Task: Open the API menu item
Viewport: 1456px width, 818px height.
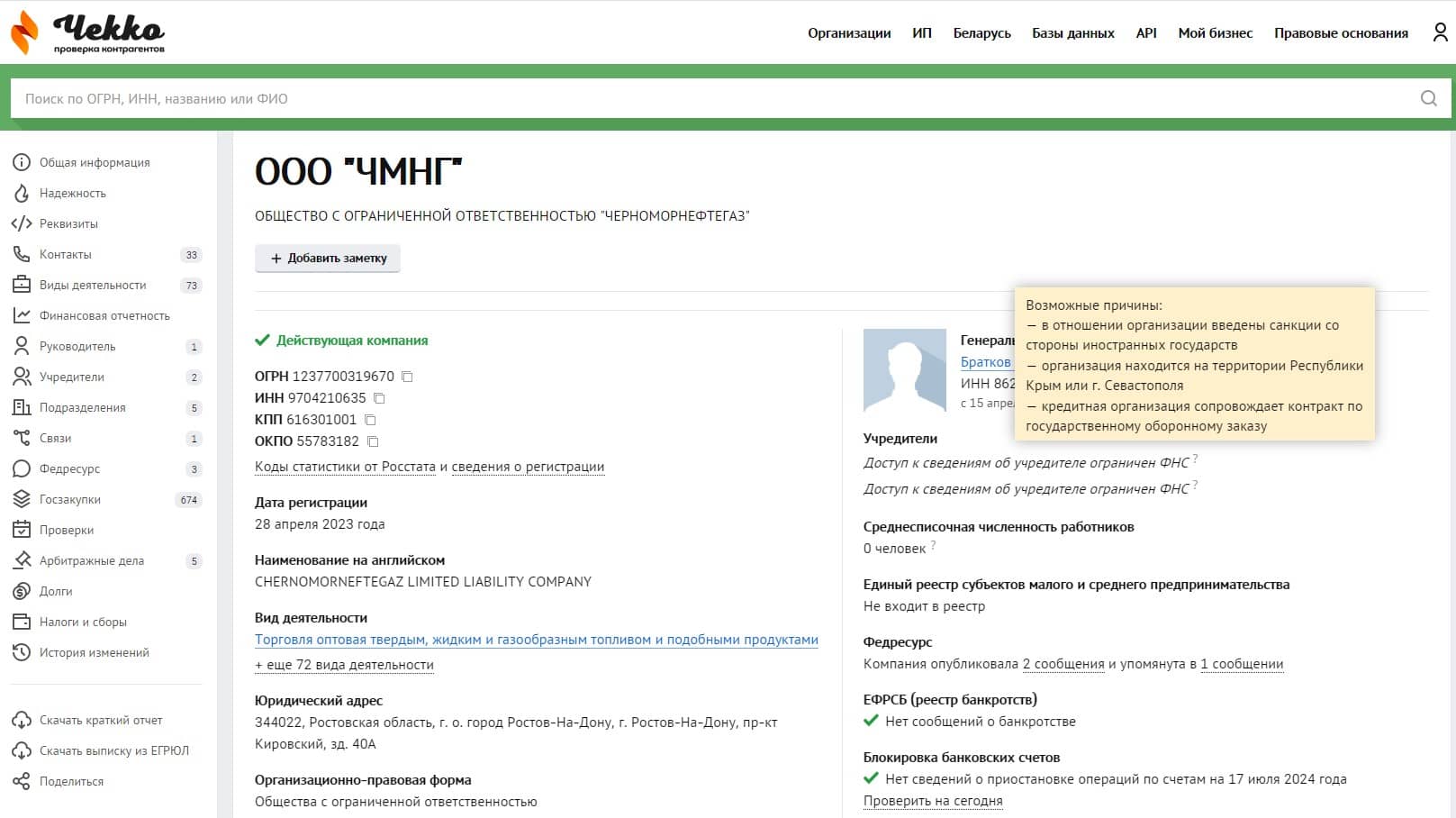Action: click(x=1146, y=33)
